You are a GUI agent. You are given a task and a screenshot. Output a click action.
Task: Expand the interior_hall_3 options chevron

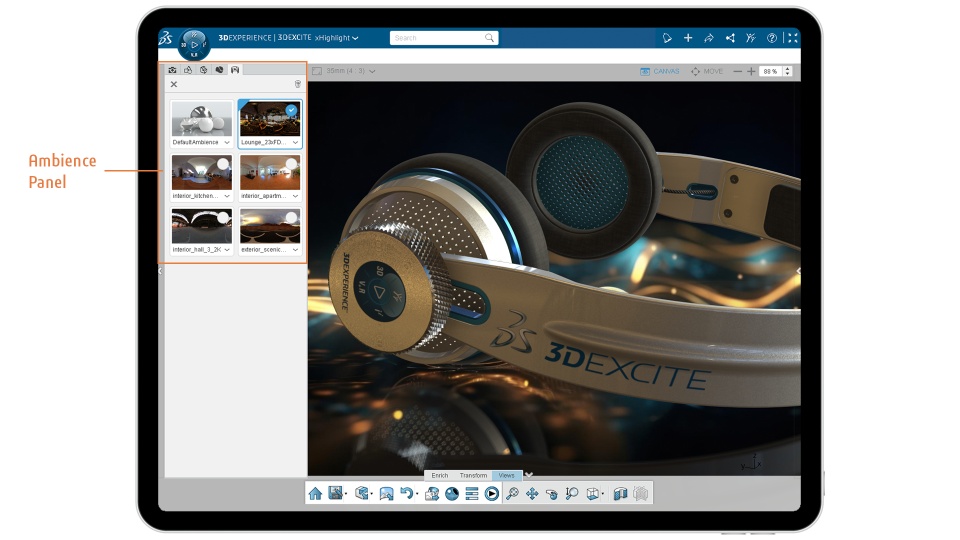click(227, 250)
